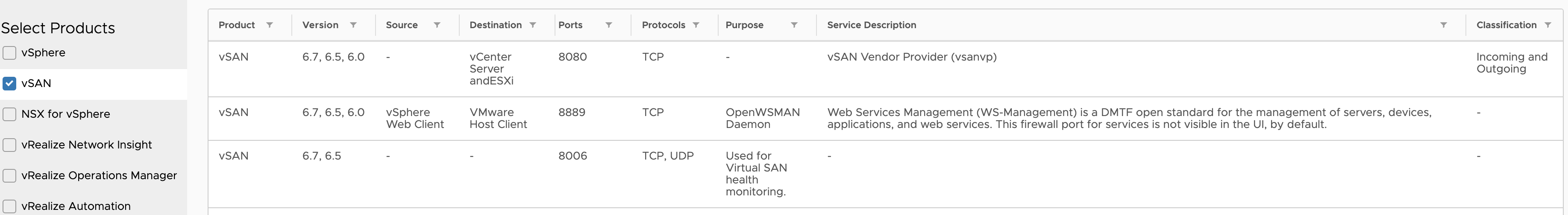Open the Source column filter icon
The height and width of the screenshot is (215, 1568).
pos(437,25)
